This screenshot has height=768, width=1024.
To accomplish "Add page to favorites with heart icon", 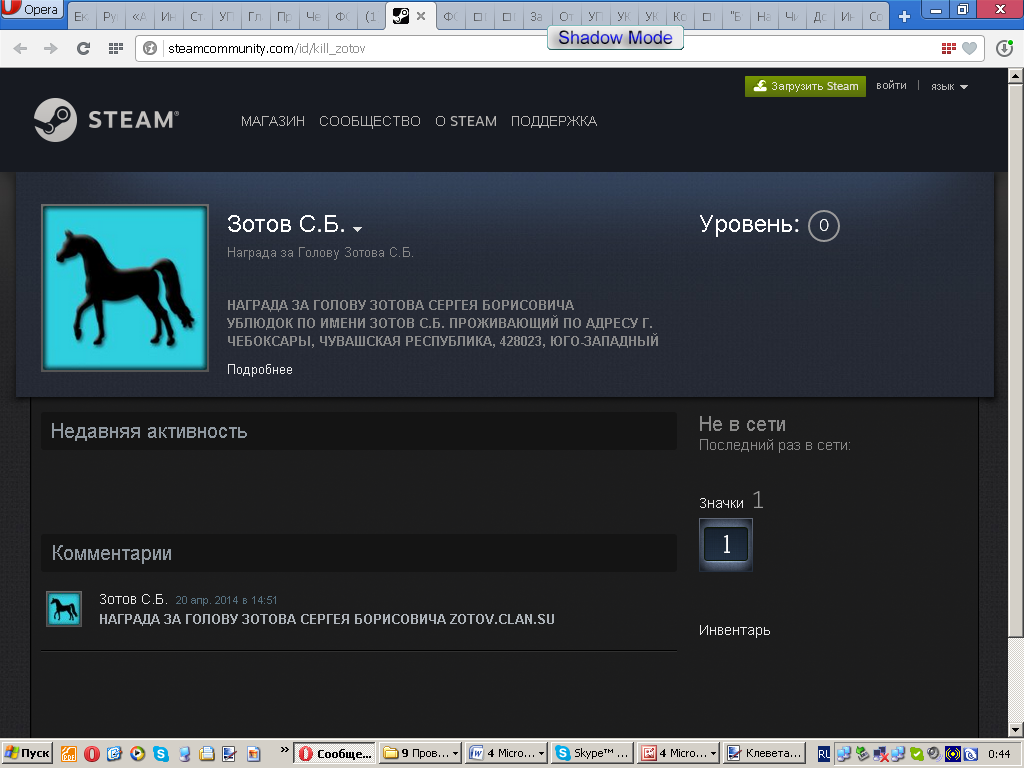I will click(x=970, y=48).
